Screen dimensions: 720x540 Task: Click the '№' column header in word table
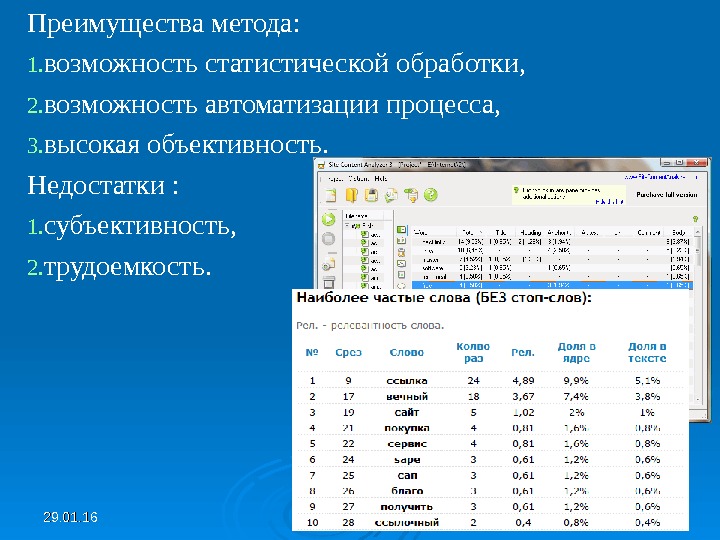(312, 352)
